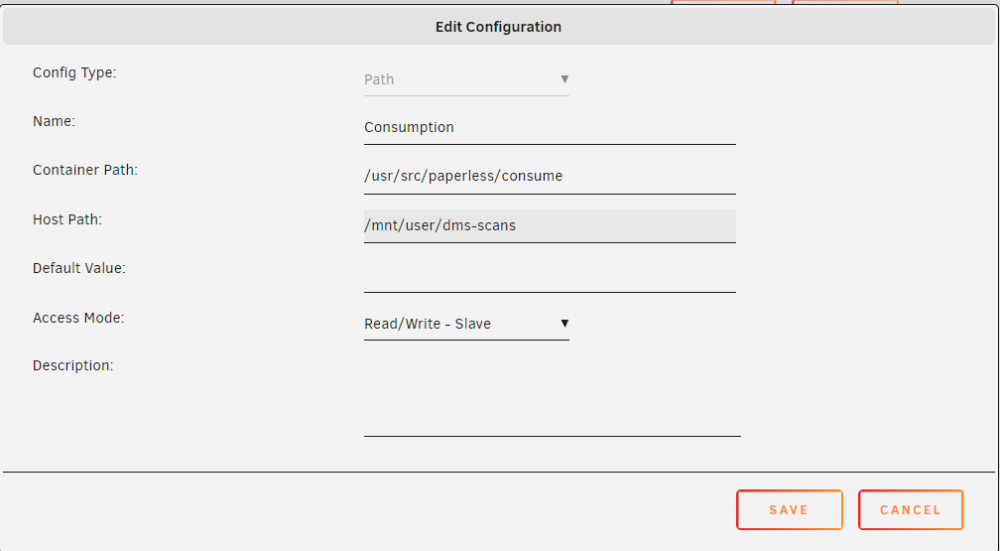Viewport: 1000px width, 551px height.
Task: Select the Host Path field with /mnt/user/dms-scans
Action: click(550, 226)
